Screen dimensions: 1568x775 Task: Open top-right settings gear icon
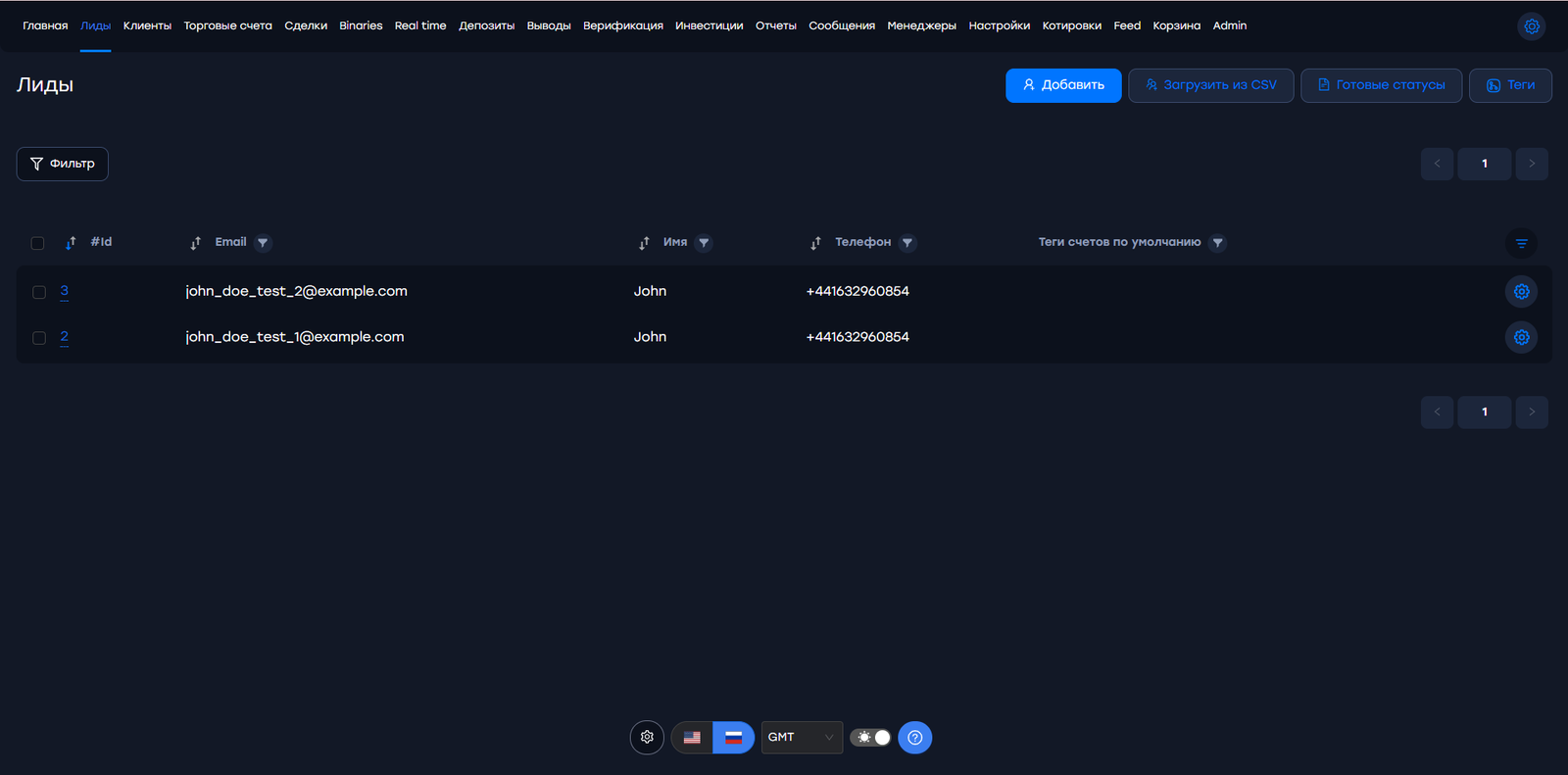point(1532,26)
